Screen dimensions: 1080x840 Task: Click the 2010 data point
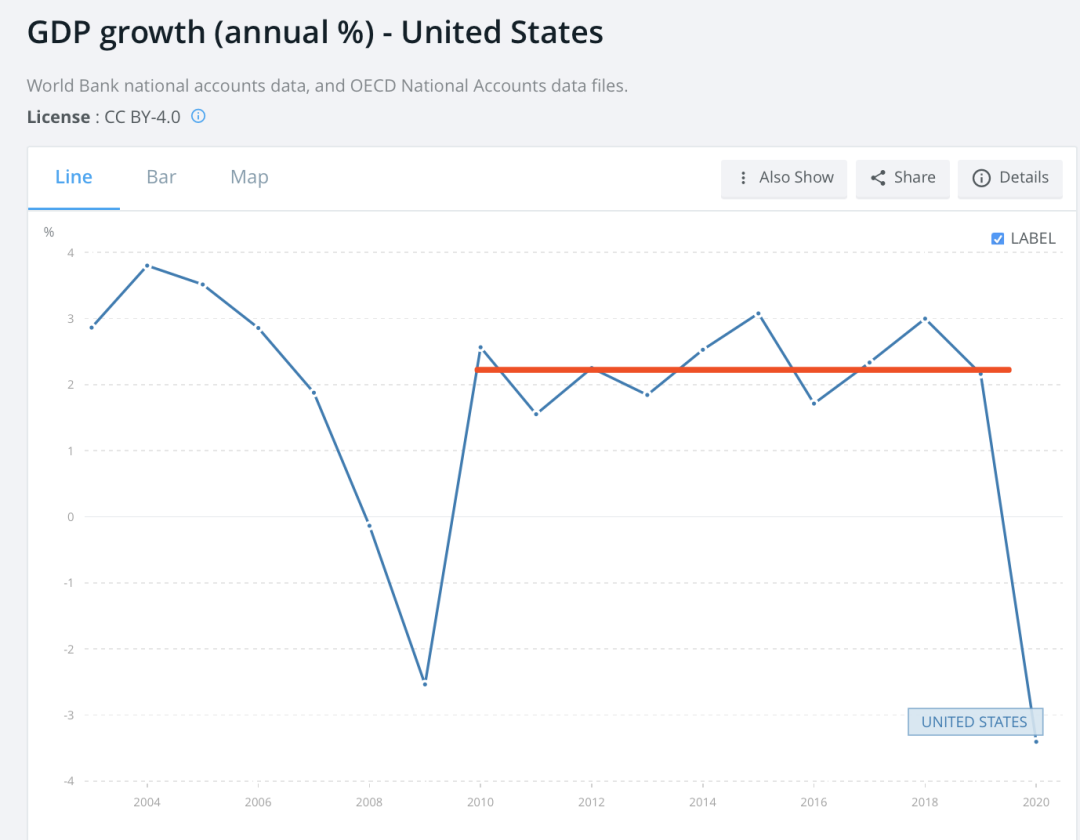click(x=480, y=348)
